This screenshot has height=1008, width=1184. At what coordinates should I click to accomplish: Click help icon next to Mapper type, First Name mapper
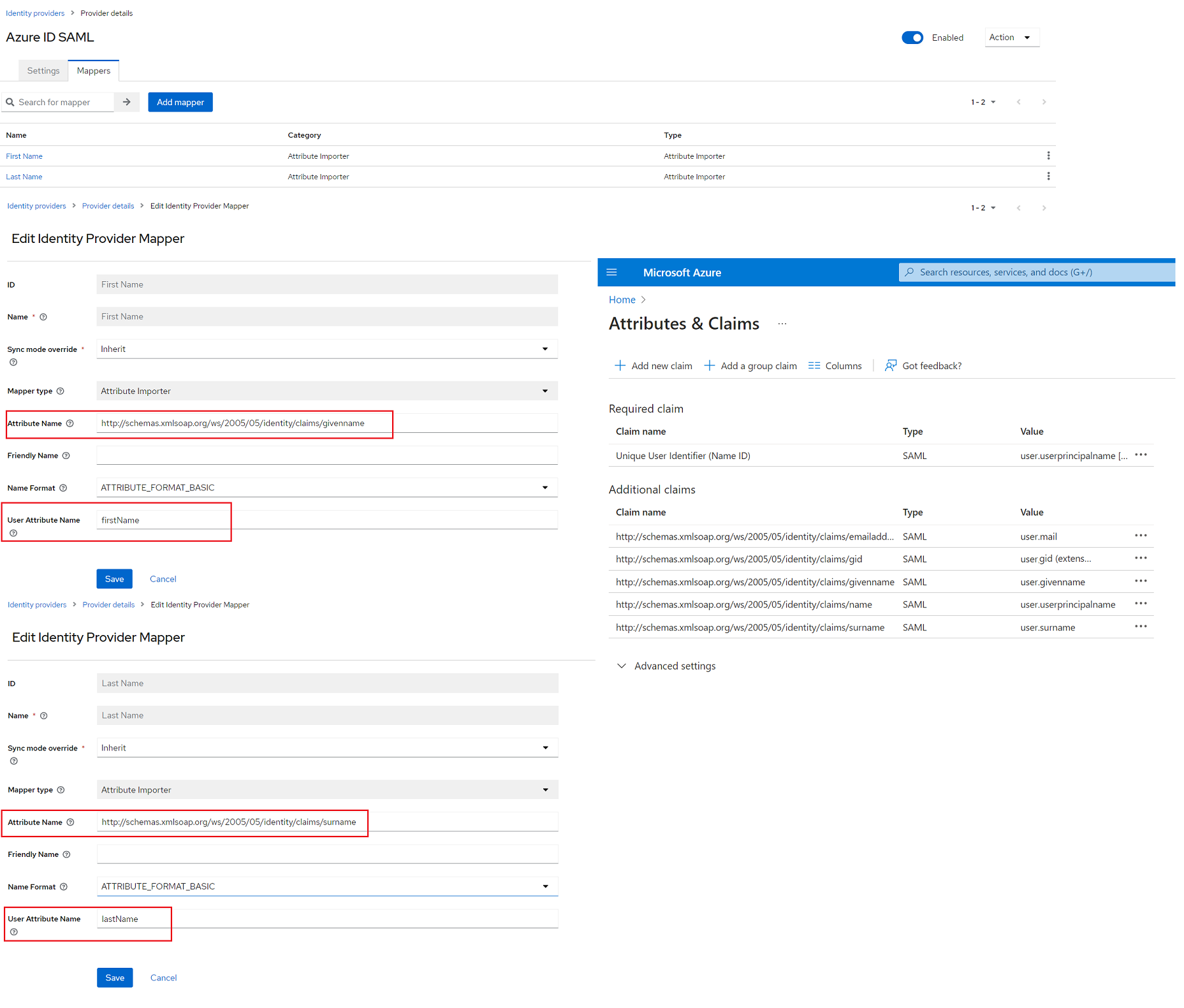[x=61, y=391]
